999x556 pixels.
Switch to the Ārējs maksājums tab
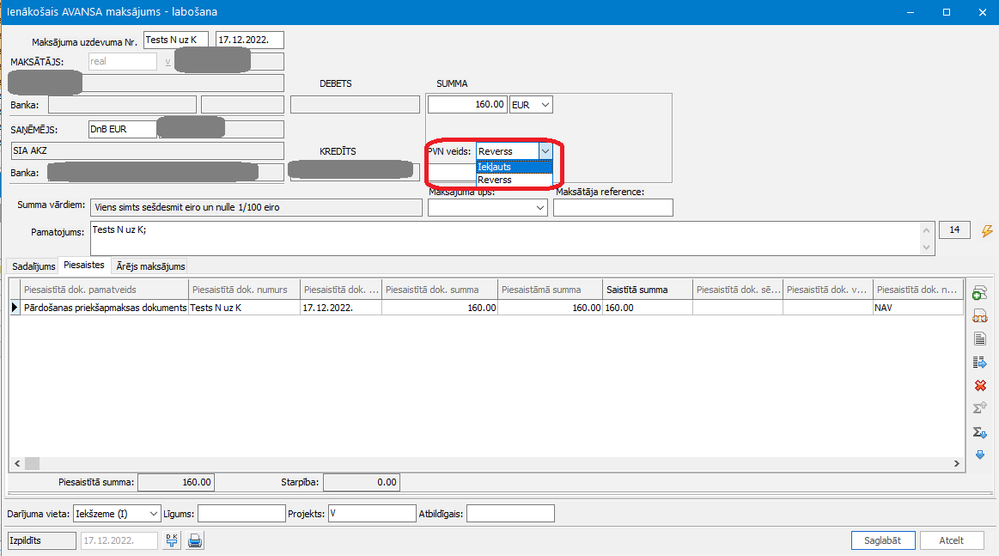(150, 266)
